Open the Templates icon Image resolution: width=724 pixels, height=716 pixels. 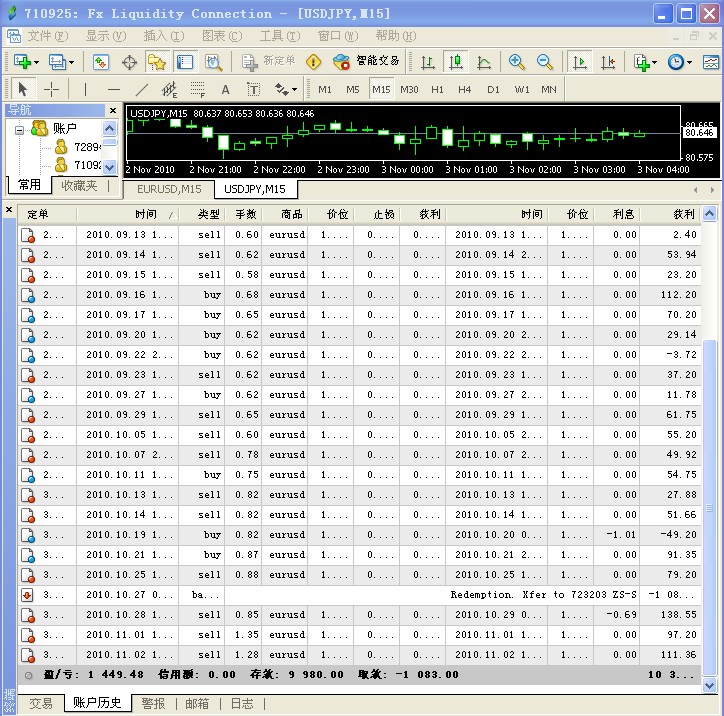pos(711,62)
